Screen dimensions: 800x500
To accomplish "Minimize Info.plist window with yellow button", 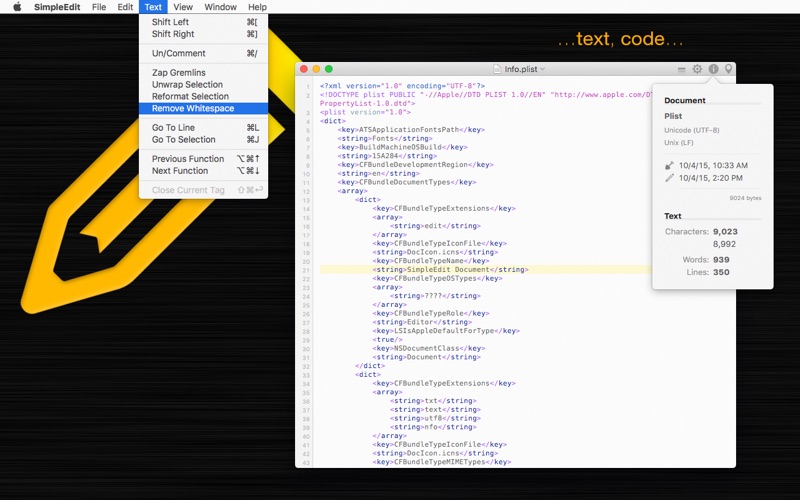I will (x=316, y=69).
